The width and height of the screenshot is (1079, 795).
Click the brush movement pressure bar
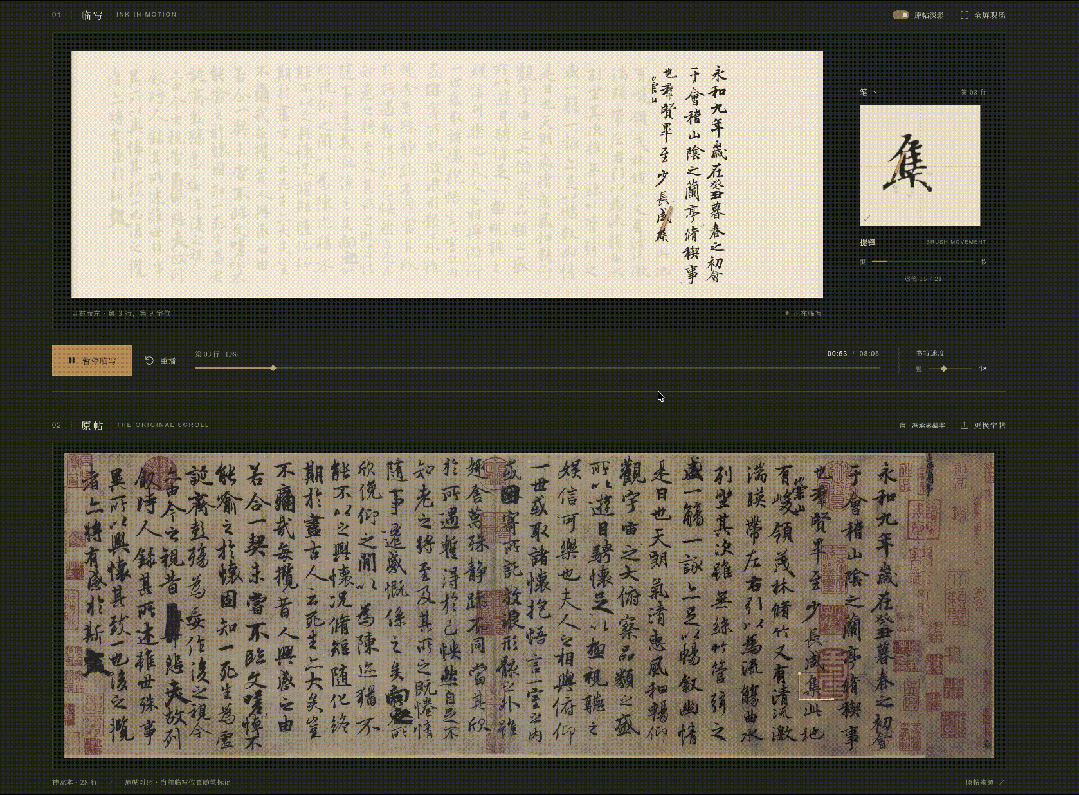923,262
